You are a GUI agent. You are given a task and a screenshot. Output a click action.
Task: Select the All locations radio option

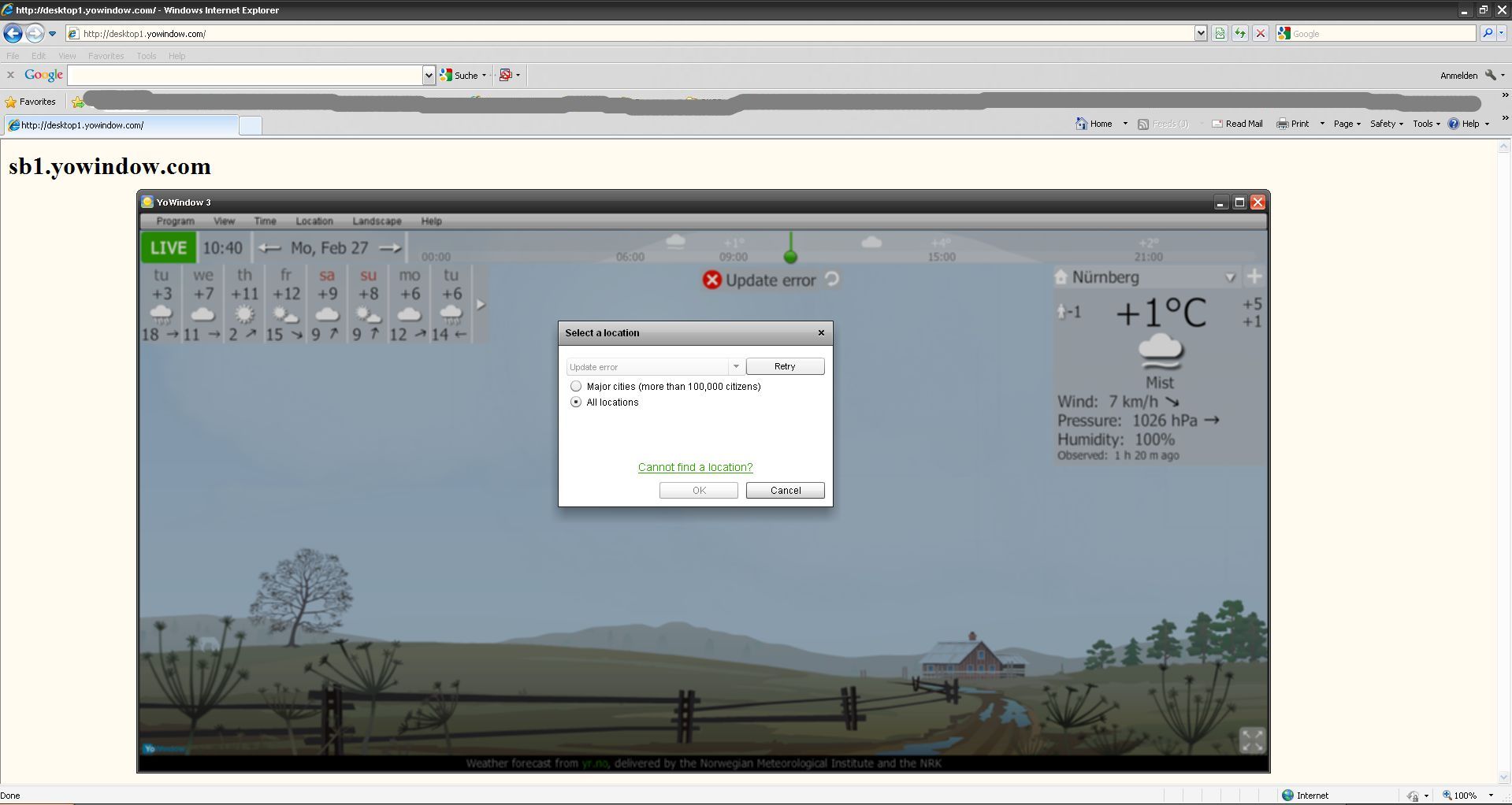click(576, 402)
